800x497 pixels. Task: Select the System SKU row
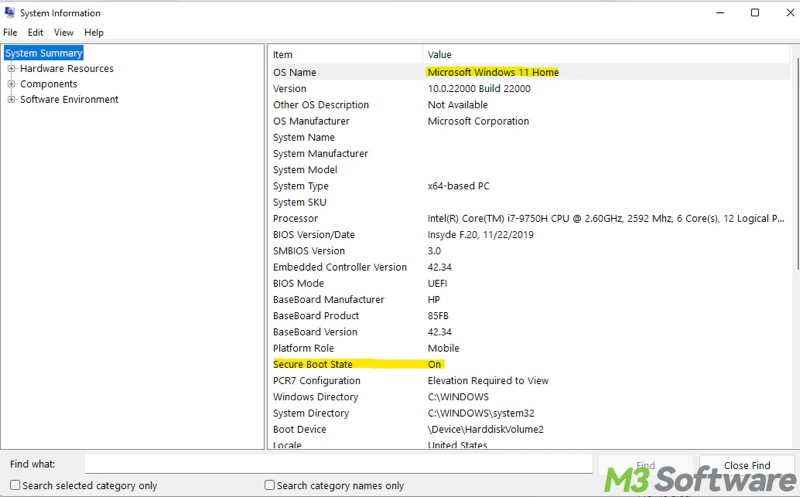click(x=529, y=203)
